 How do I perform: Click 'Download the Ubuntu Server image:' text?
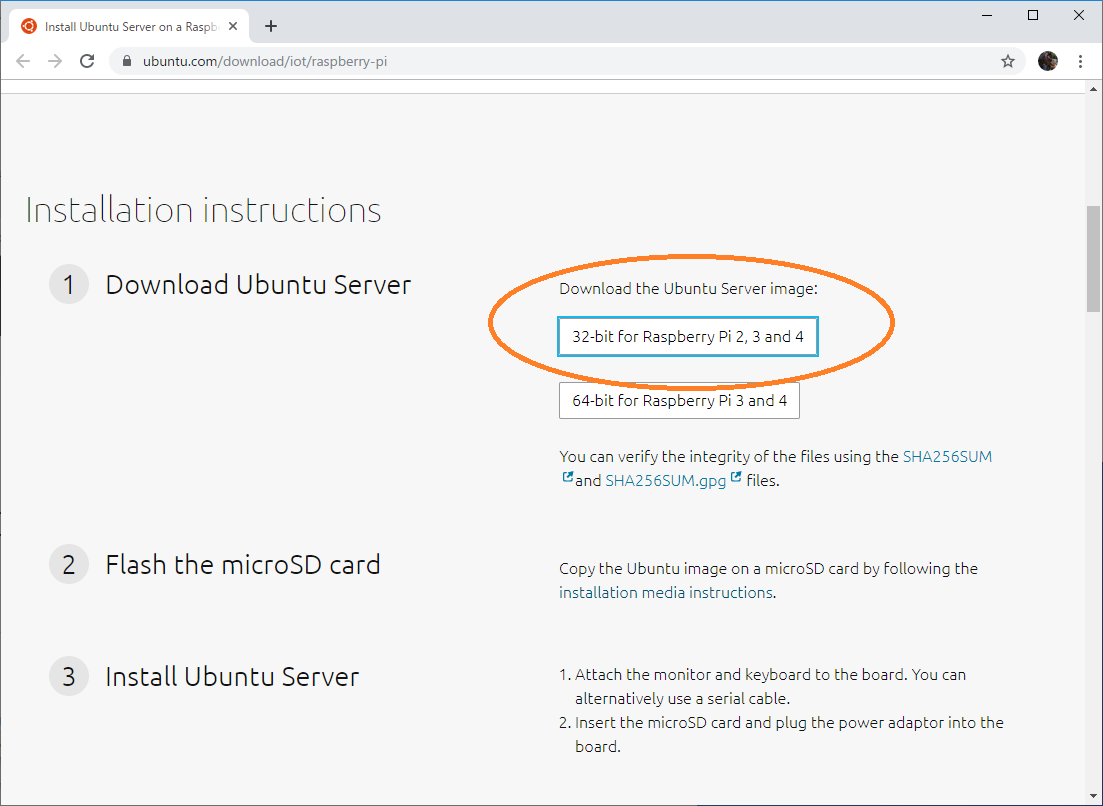pos(688,289)
